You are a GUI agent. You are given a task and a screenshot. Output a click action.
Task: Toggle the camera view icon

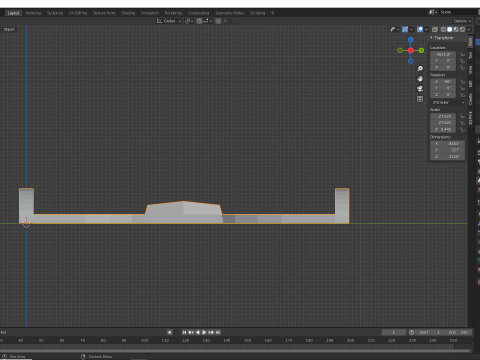[420, 89]
